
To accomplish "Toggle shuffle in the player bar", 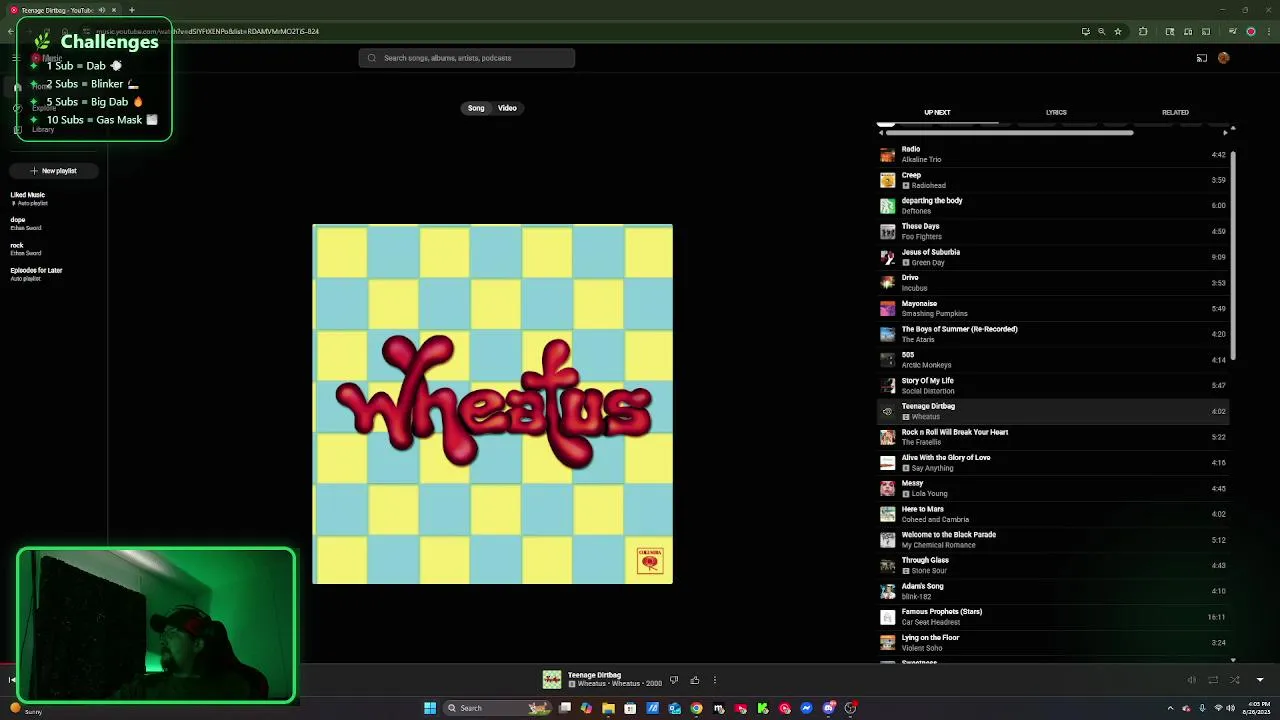I will [1235, 680].
